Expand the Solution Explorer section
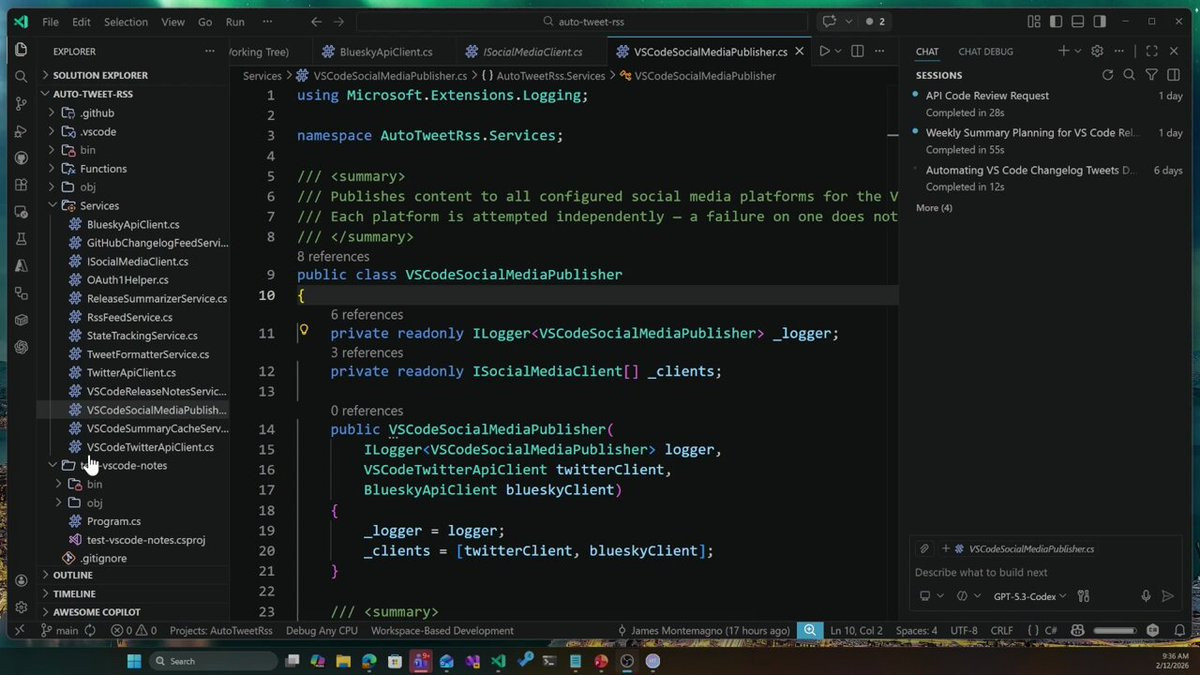Screen dimensions: 1200x675 coord(134,75)
